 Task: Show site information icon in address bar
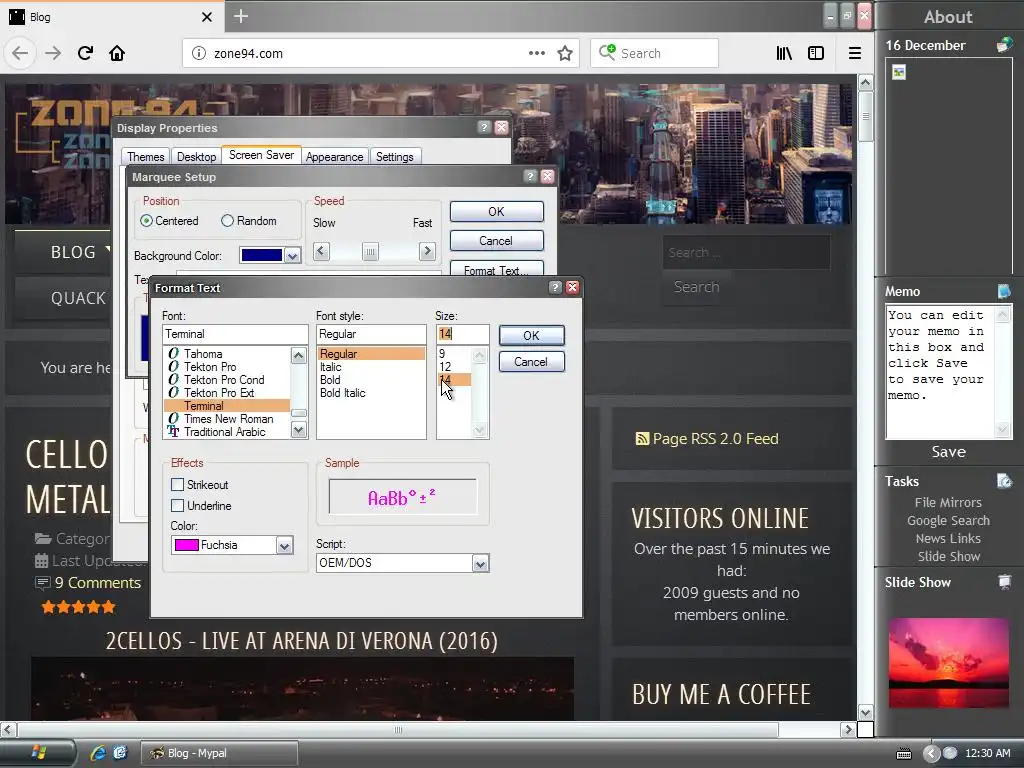[199, 54]
